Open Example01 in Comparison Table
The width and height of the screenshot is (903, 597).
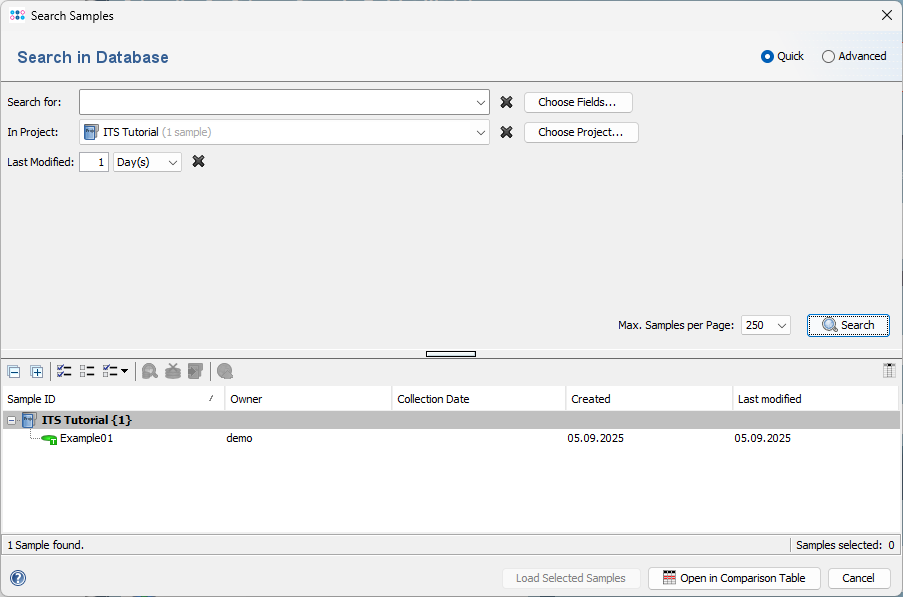(x=733, y=578)
